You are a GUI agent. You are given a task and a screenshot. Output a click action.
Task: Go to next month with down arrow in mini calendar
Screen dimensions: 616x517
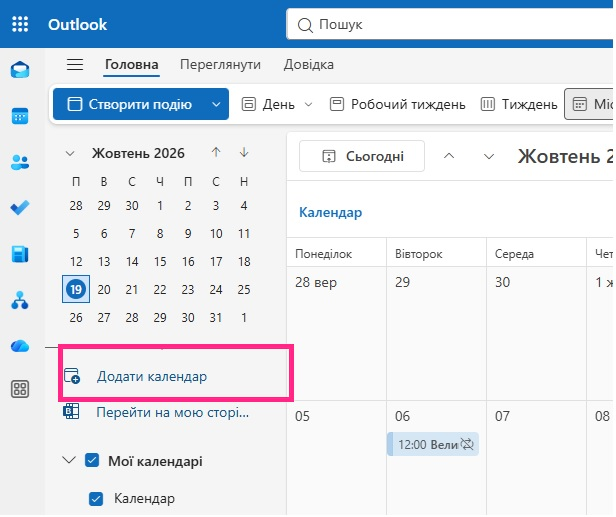[244, 152]
